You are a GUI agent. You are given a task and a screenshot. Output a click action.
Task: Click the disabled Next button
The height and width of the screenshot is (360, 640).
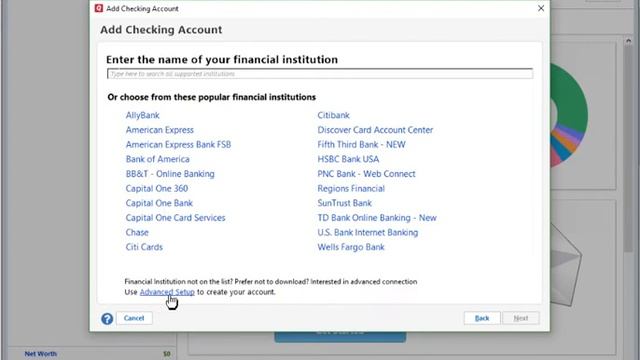521,318
